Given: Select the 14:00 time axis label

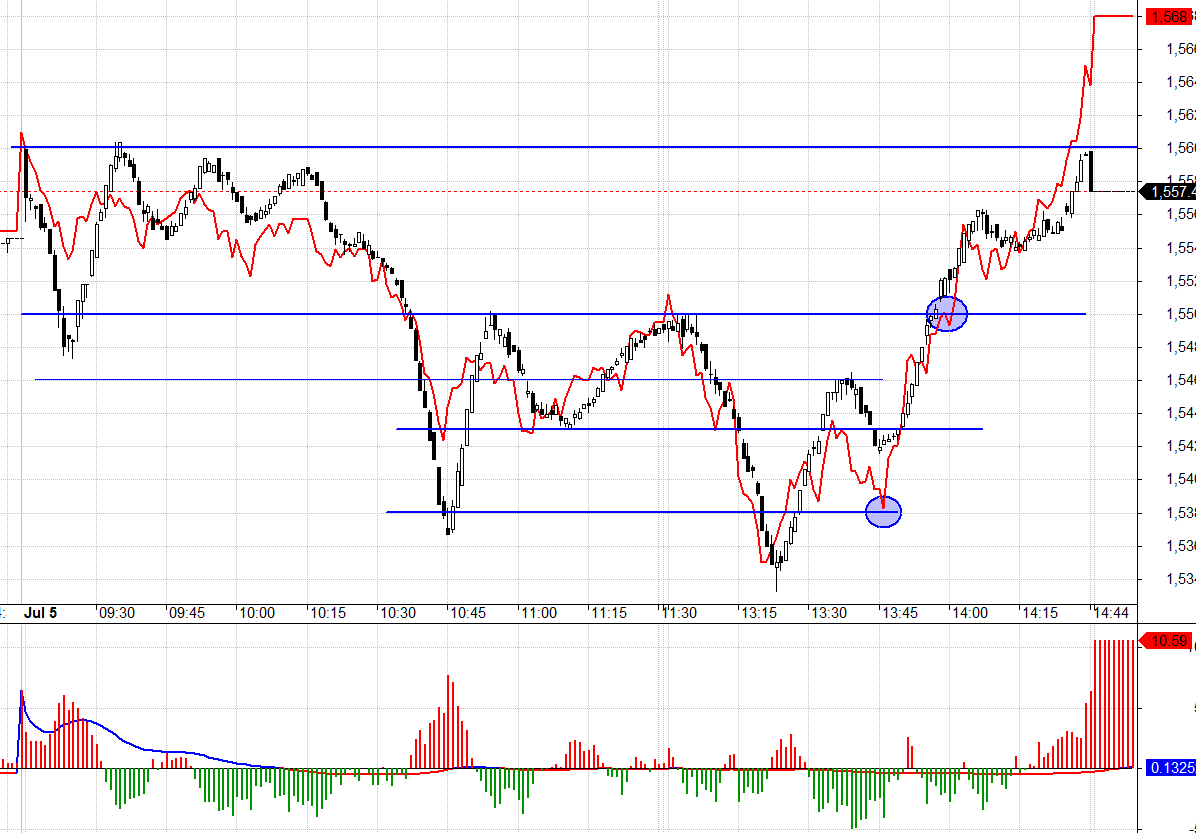Looking at the screenshot, I should pyautogui.click(x=970, y=612).
